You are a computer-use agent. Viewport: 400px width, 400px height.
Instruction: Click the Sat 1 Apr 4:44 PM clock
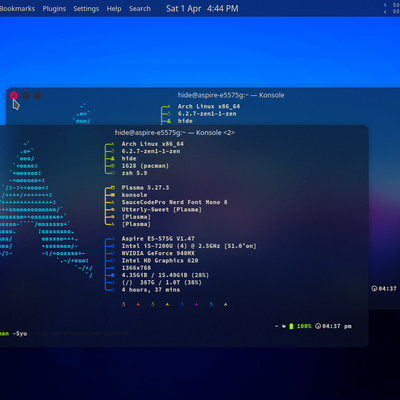tap(202, 9)
